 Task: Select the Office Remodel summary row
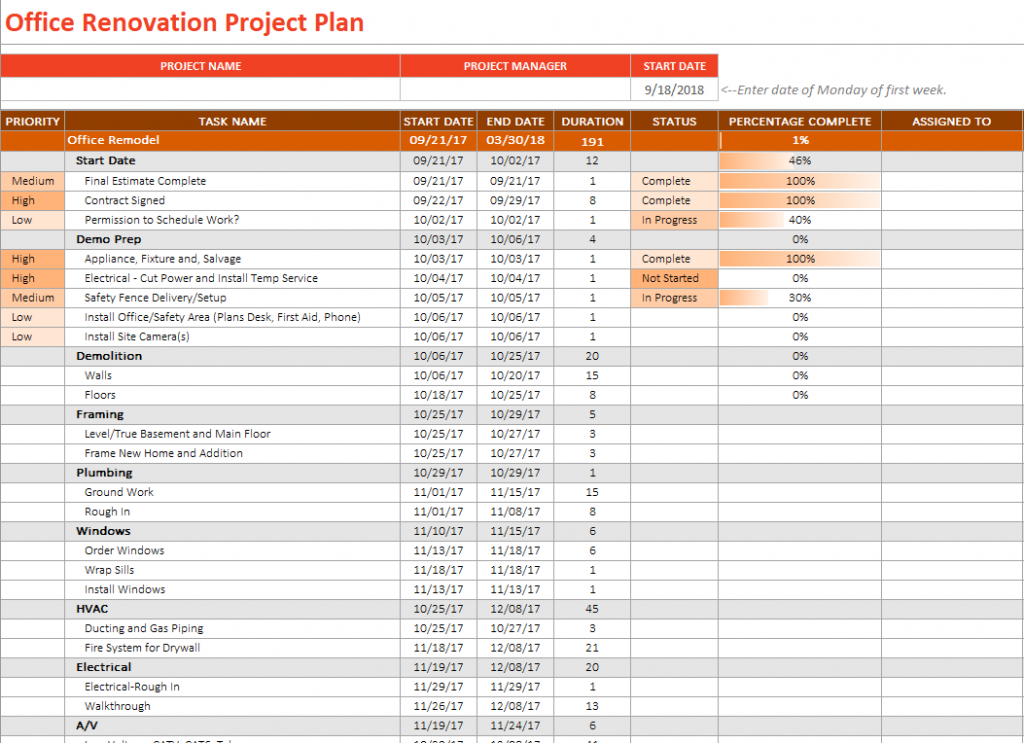(x=232, y=140)
